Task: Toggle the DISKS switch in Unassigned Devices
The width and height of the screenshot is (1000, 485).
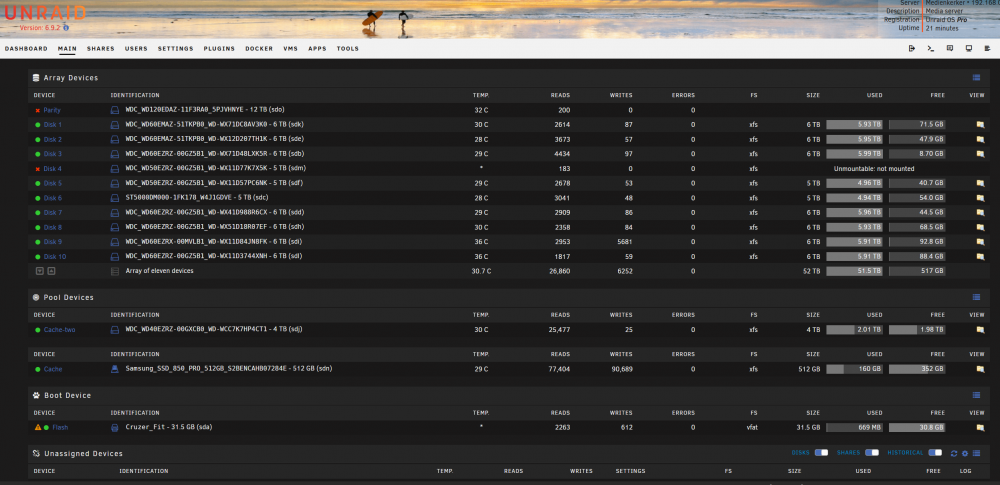Action: click(821, 452)
